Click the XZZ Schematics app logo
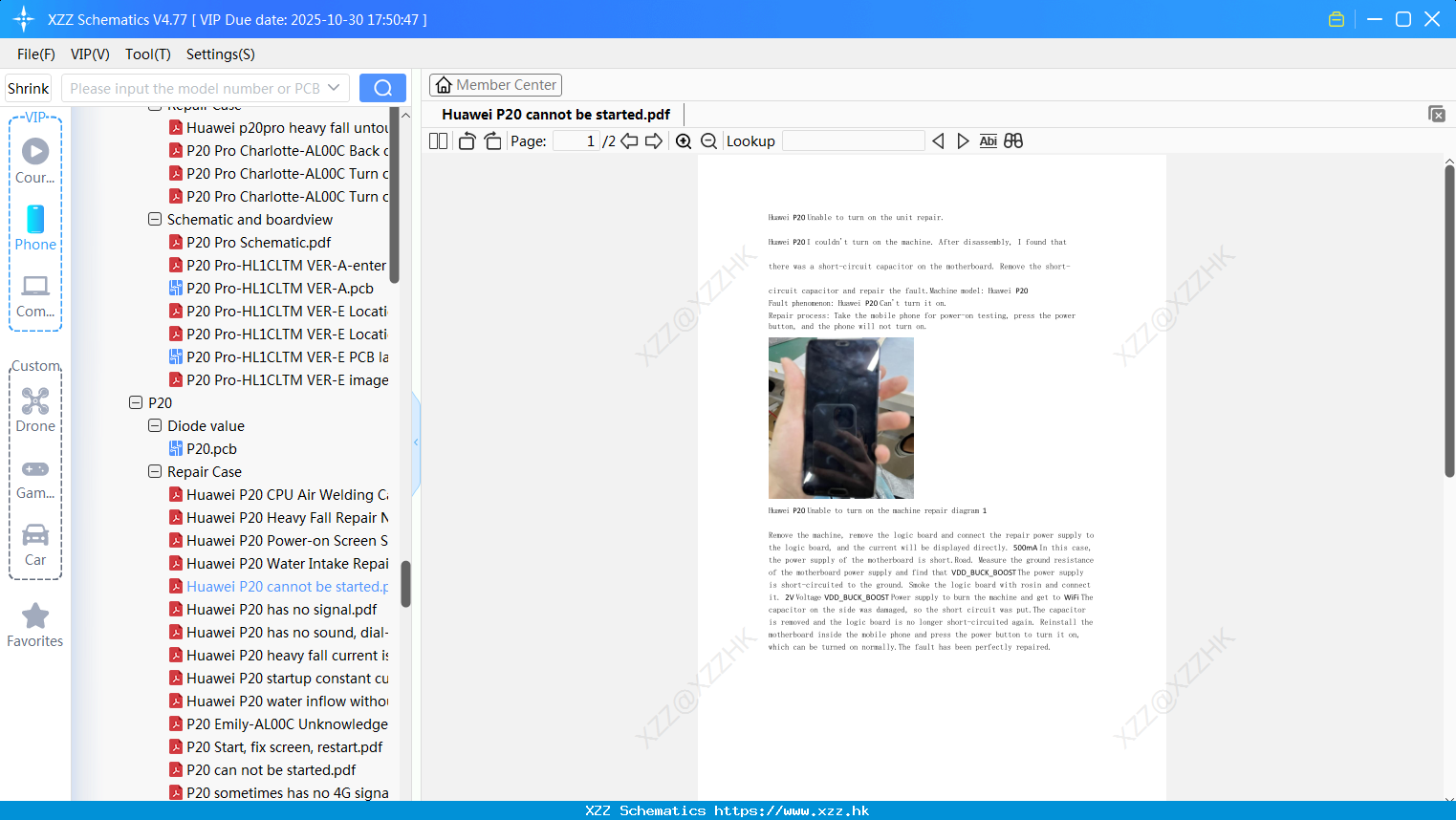 (x=24, y=19)
